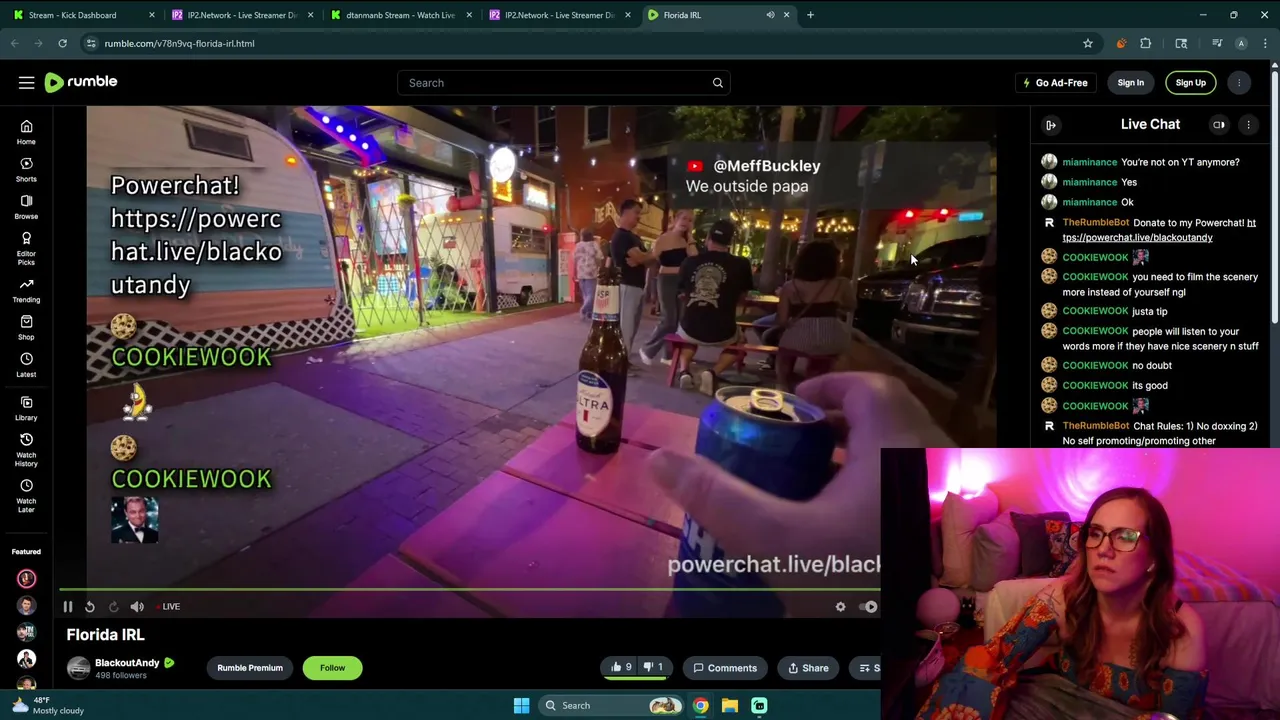Click the Rumble Premium button
1280x720 pixels.
250,668
